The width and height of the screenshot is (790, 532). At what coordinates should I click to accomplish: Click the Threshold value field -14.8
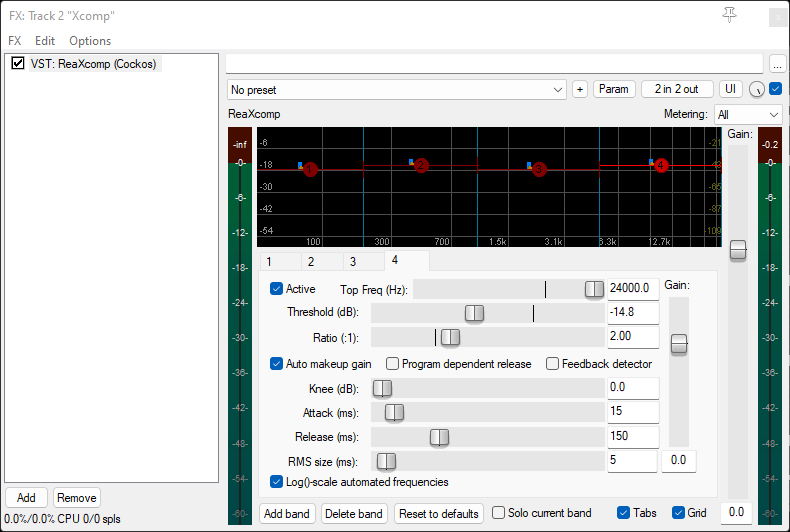point(633,313)
